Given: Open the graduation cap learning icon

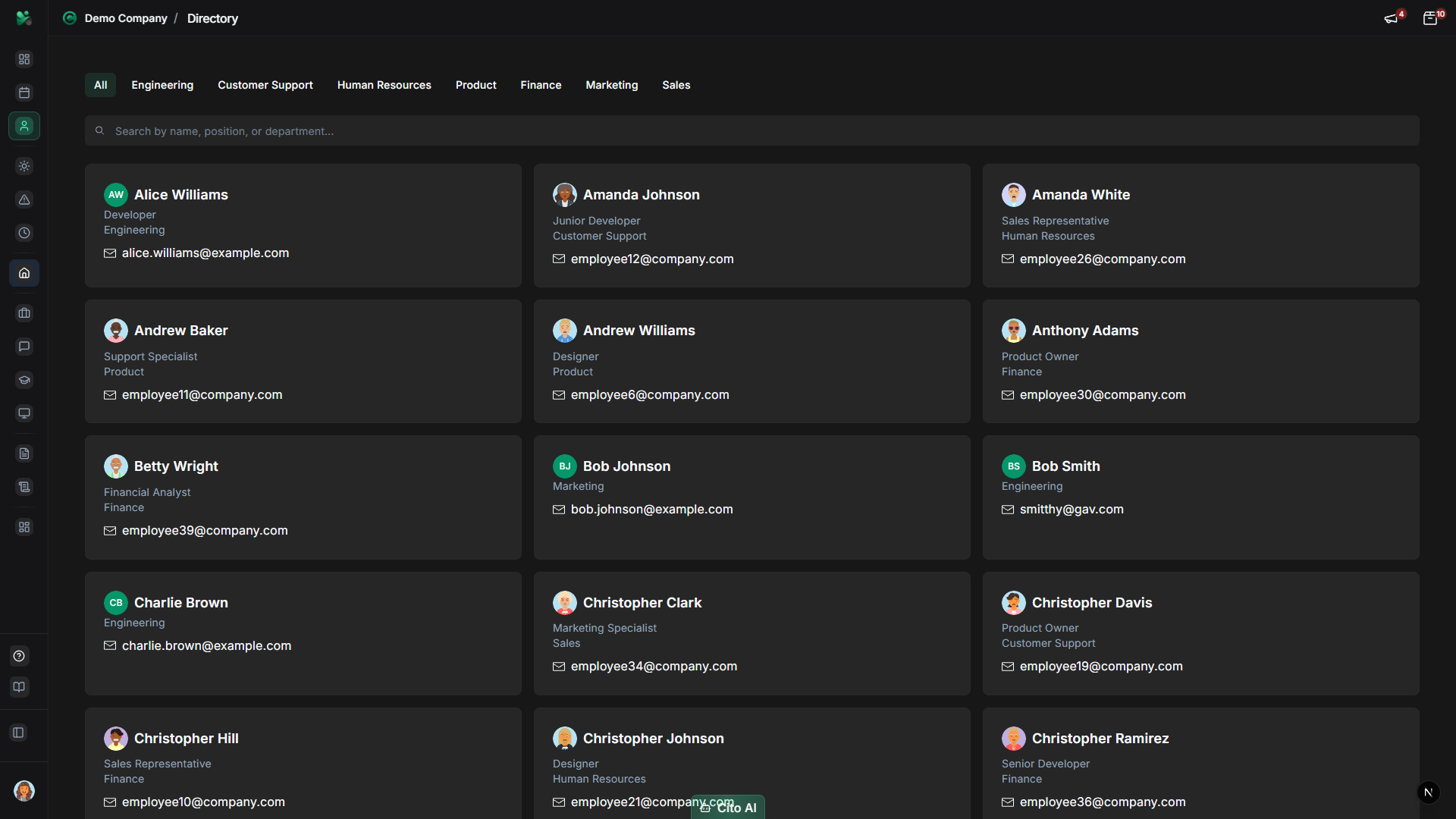Looking at the screenshot, I should tap(24, 380).
